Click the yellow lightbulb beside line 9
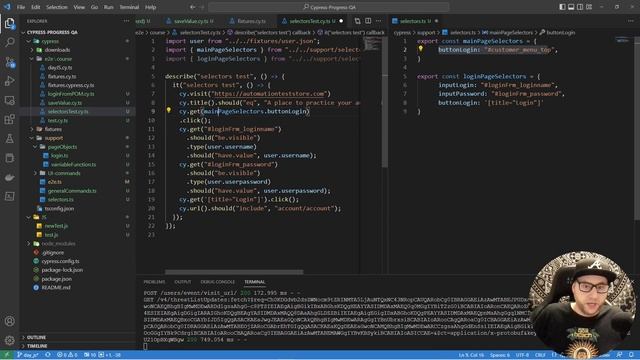Screen dimensions: 640x360 (169, 110)
